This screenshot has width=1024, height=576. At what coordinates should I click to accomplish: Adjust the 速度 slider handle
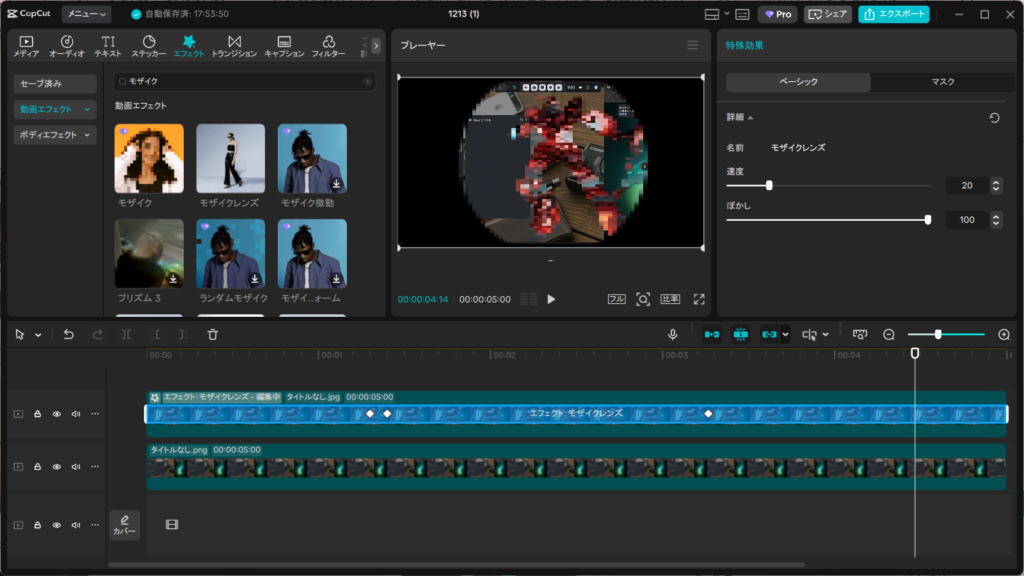(769, 185)
